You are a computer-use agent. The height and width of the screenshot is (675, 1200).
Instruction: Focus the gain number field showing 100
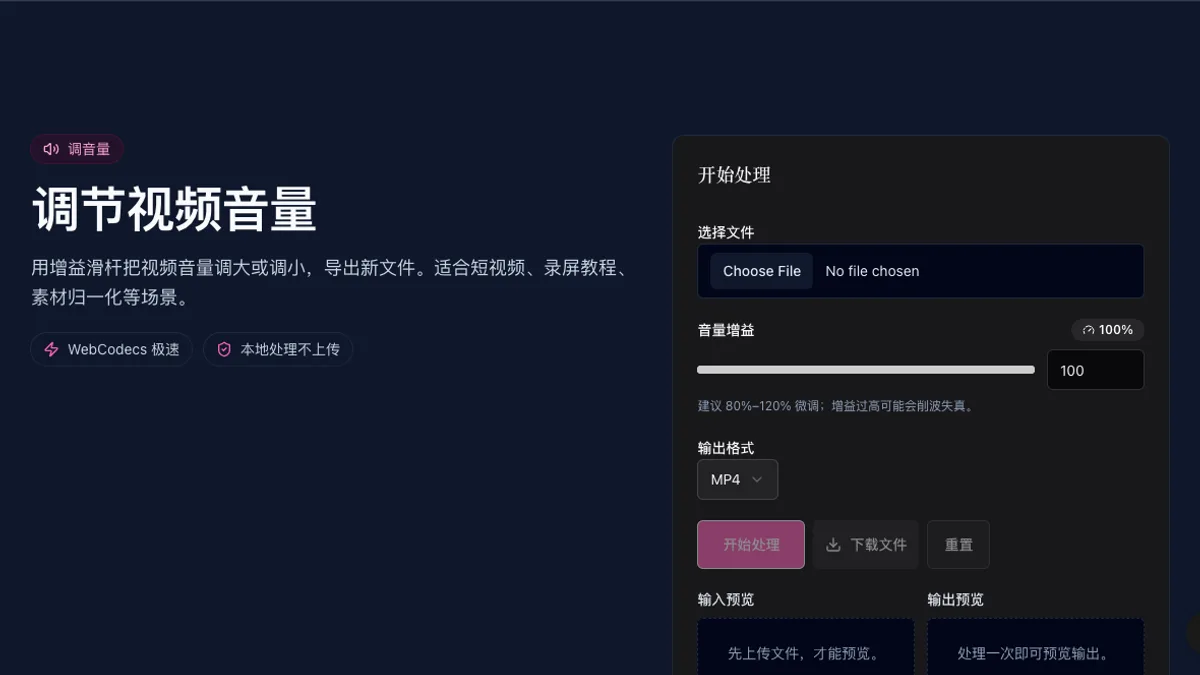(1095, 370)
